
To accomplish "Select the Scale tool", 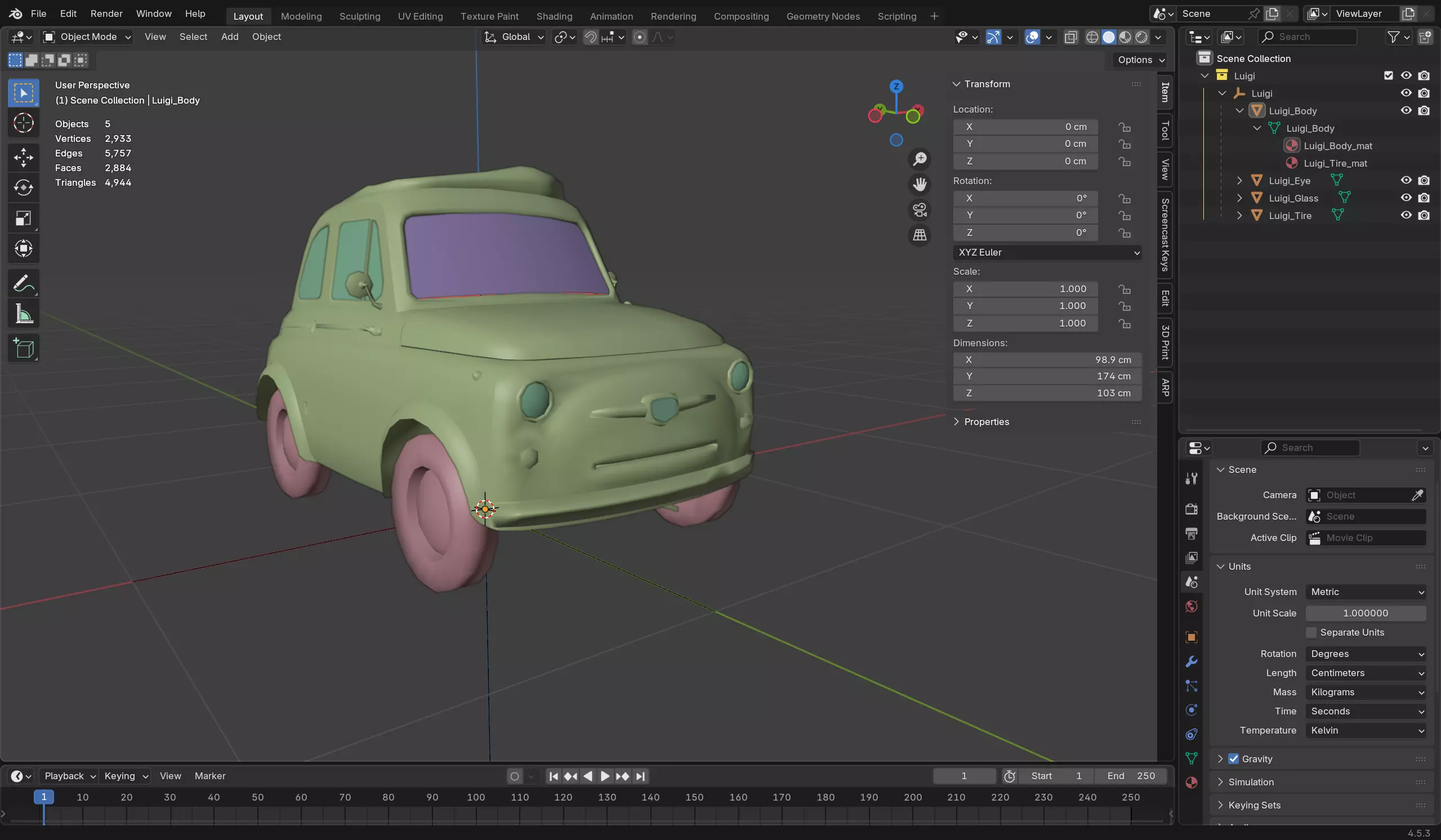I will 24,218.
